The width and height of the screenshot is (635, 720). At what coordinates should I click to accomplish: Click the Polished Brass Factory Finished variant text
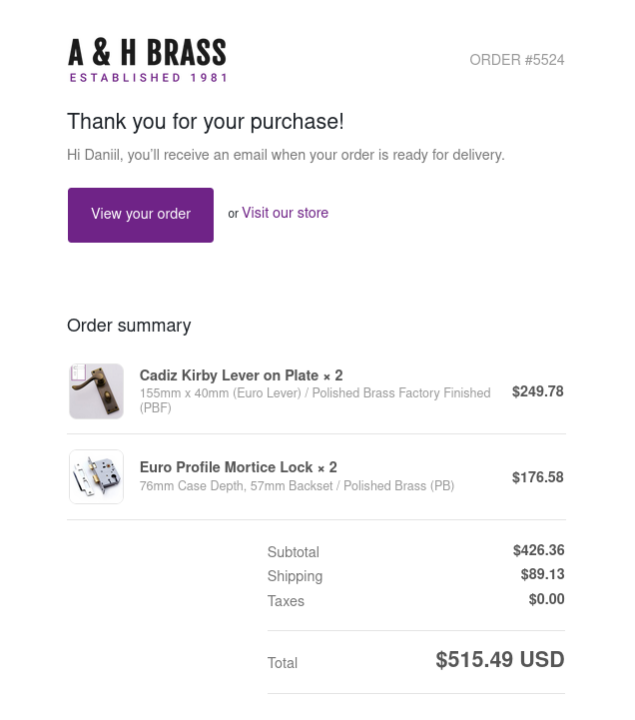(x=401, y=393)
